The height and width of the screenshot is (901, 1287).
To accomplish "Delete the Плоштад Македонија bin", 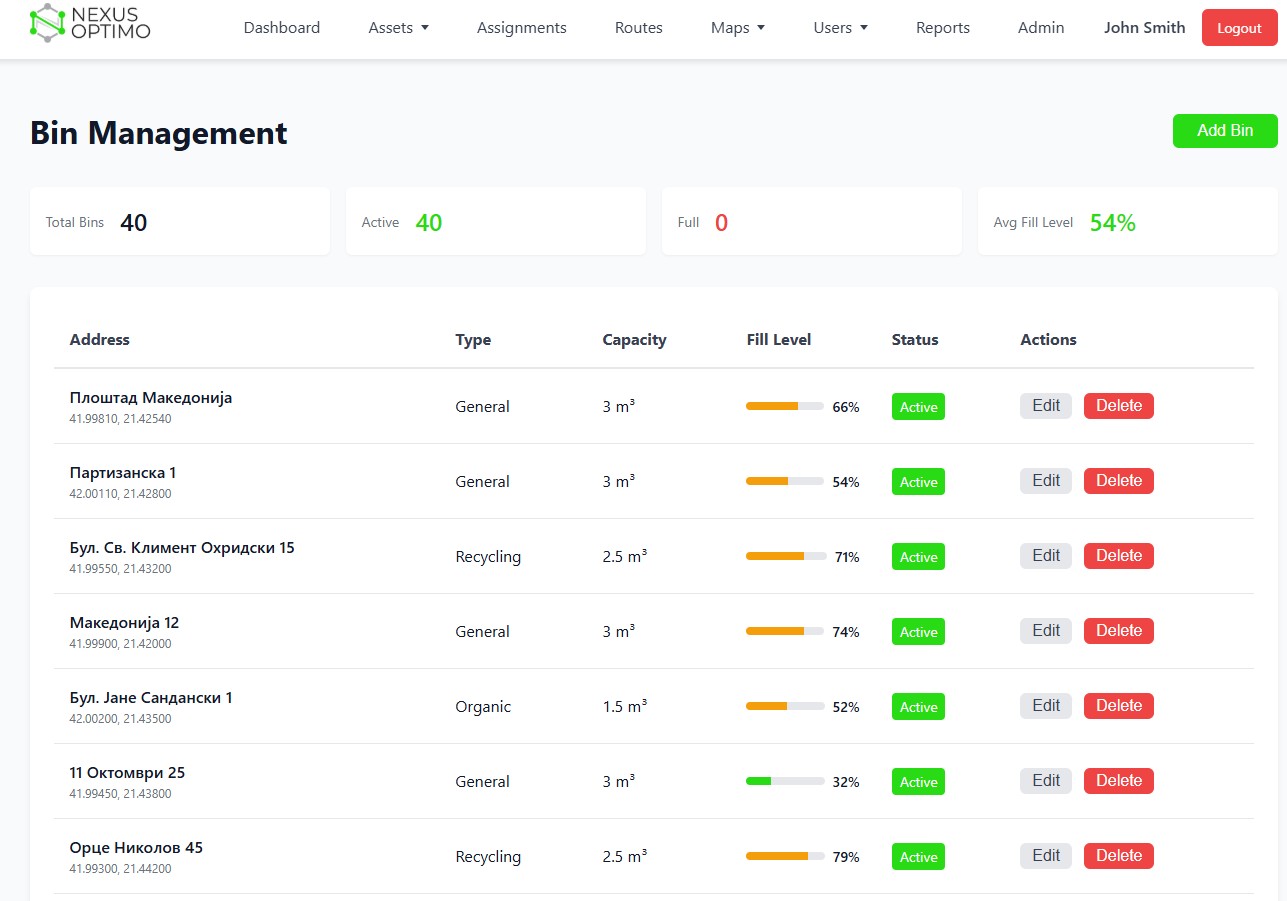I will 1119,406.
